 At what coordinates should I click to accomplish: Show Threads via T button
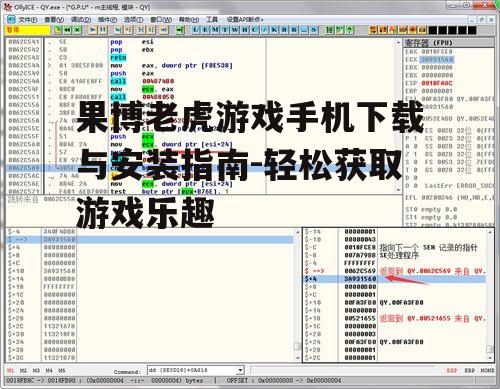coord(225,30)
